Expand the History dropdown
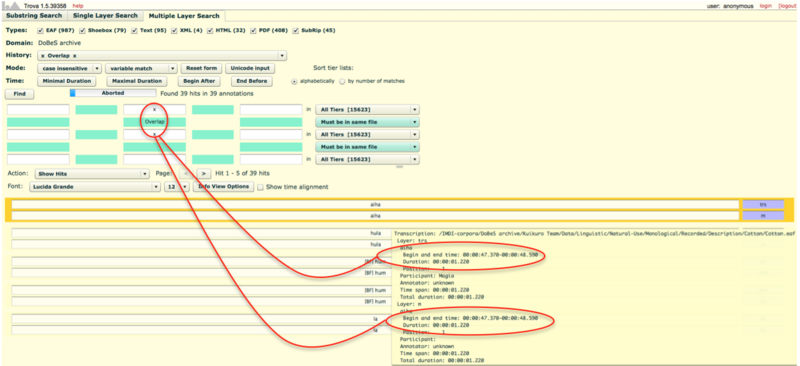 (x=162, y=56)
